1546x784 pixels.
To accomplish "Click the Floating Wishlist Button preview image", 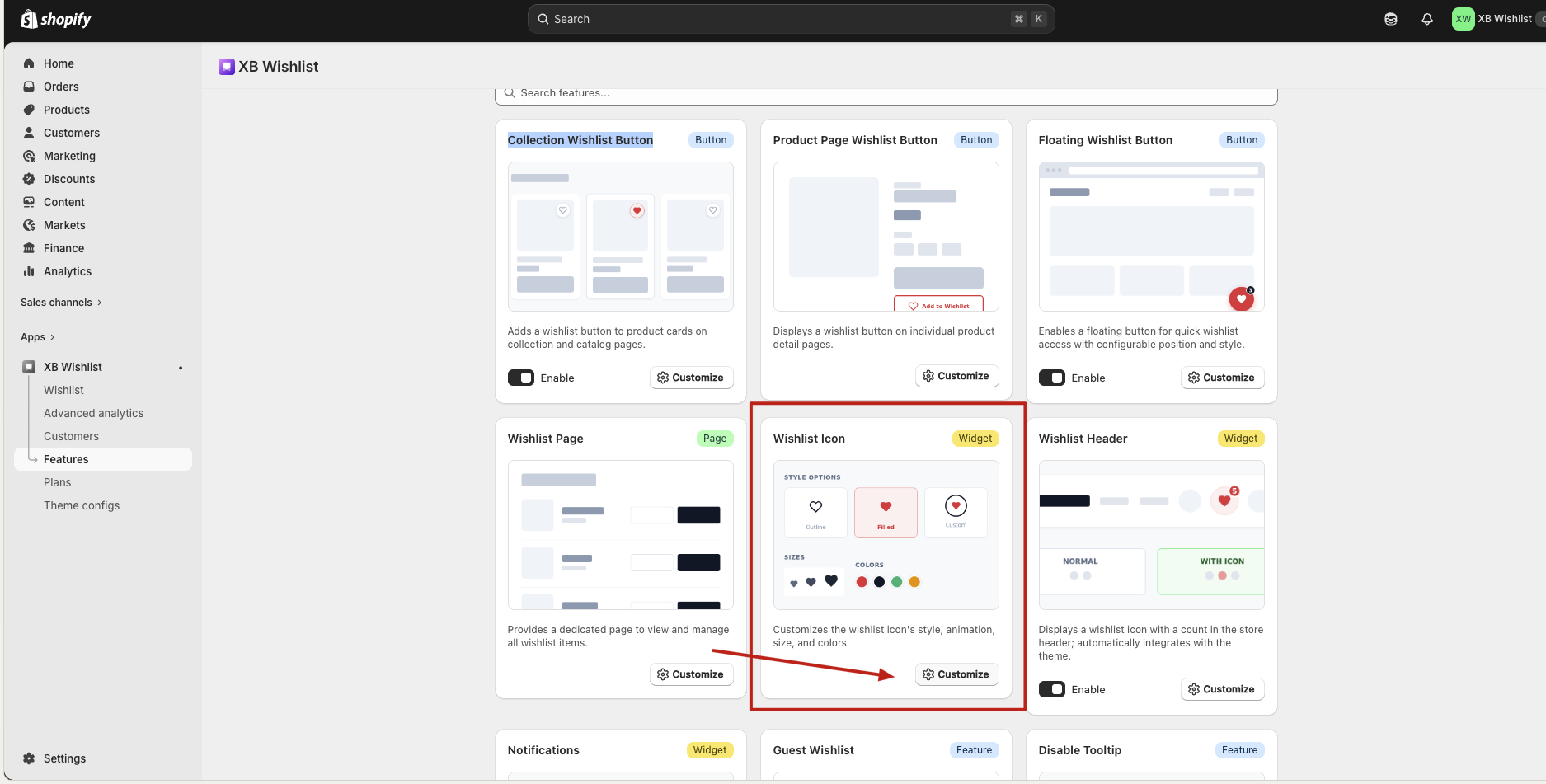I will [1151, 237].
